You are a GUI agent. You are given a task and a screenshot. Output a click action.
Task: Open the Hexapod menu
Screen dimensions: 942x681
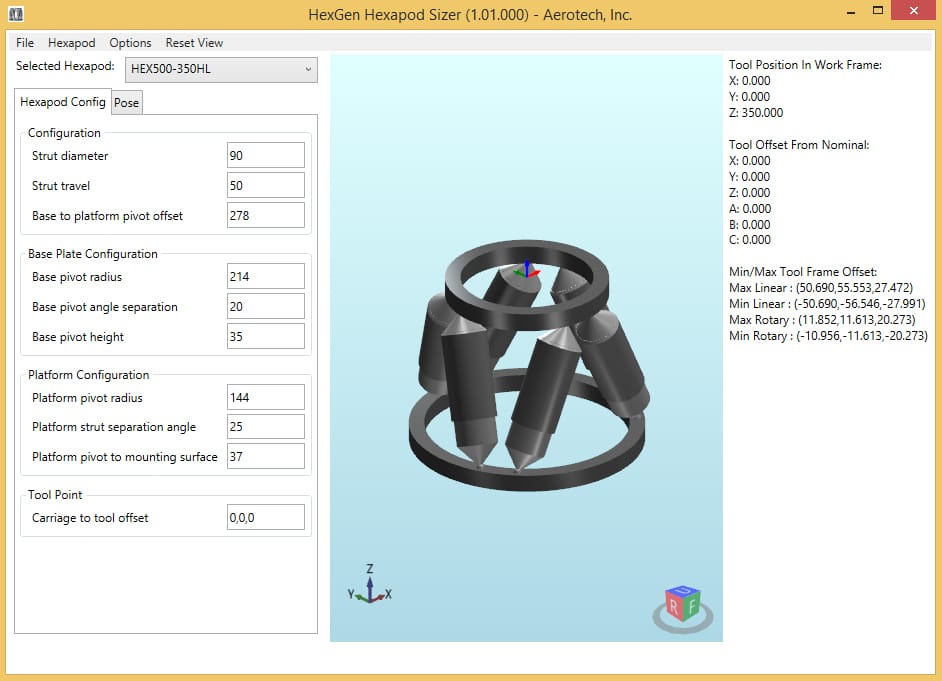[71, 43]
